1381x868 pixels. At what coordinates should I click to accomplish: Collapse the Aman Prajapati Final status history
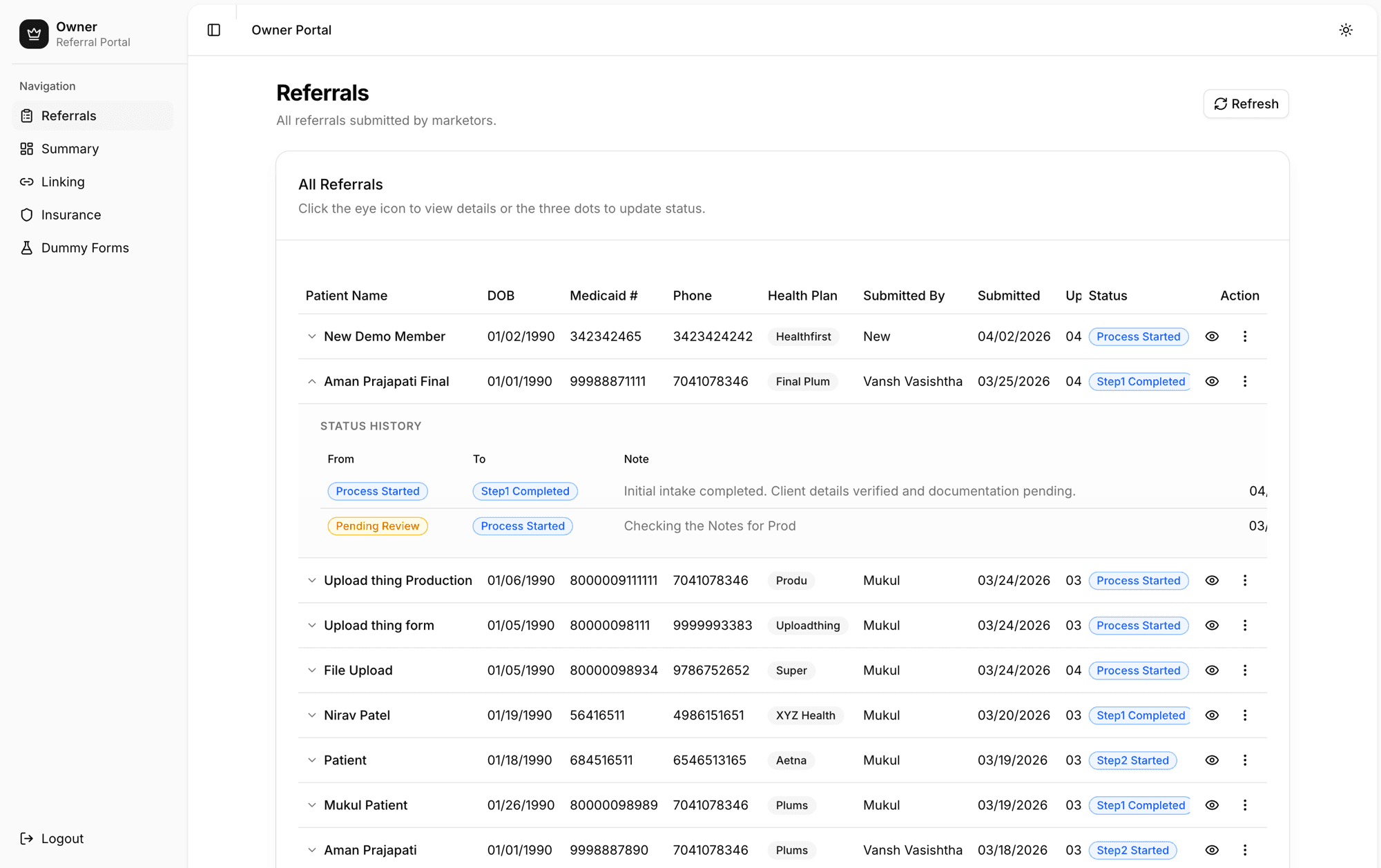tap(311, 380)
